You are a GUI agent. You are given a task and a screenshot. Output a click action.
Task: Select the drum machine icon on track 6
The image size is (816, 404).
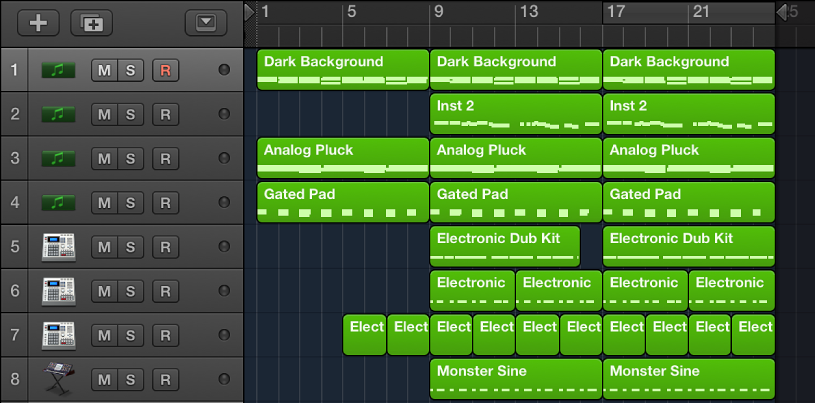tap(58, 290)
